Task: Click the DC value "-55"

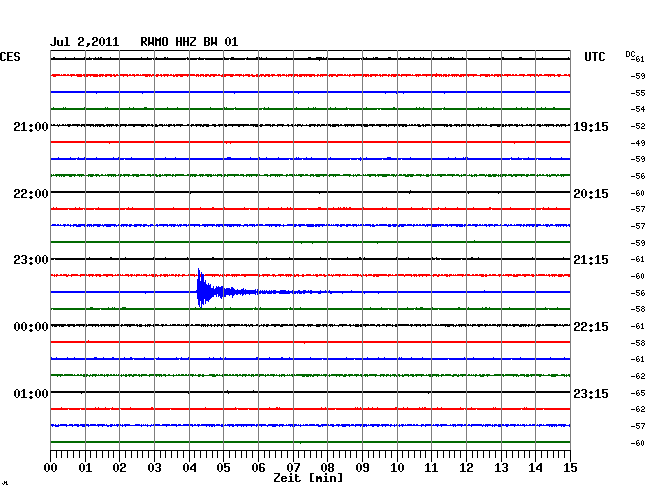Action: (x=638, y=93)
